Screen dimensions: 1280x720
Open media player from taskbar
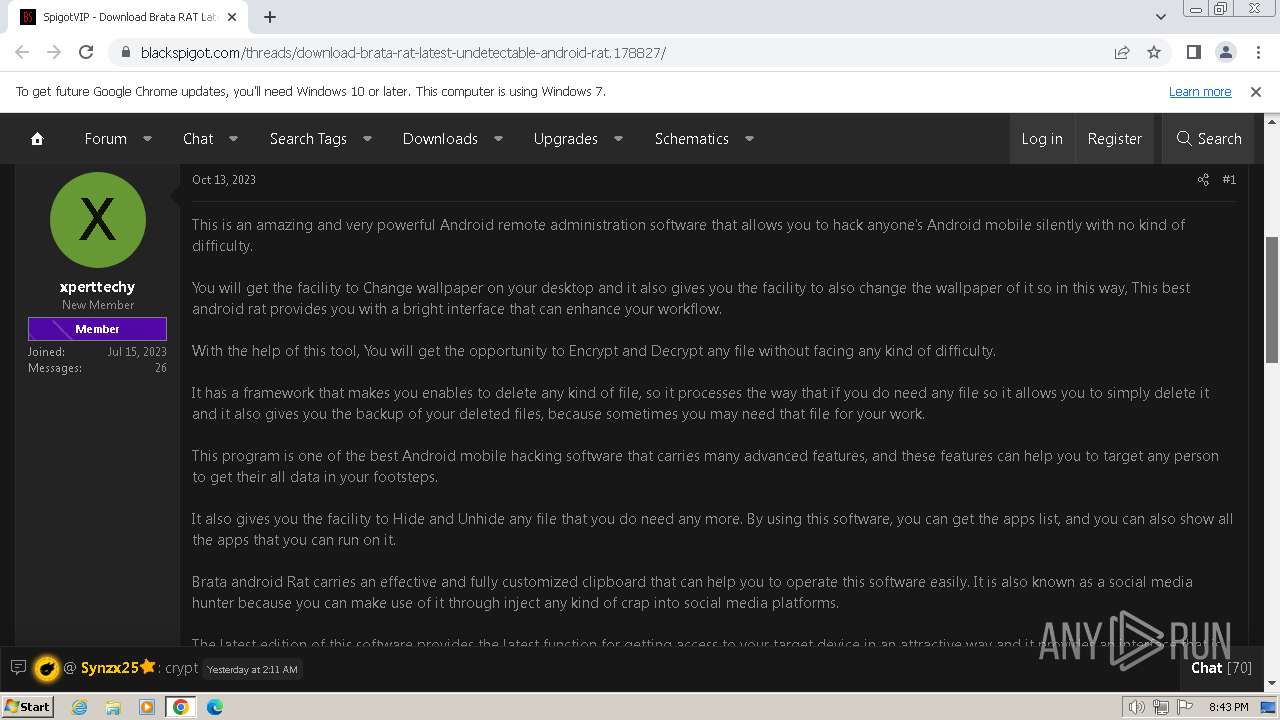(147, 707)
